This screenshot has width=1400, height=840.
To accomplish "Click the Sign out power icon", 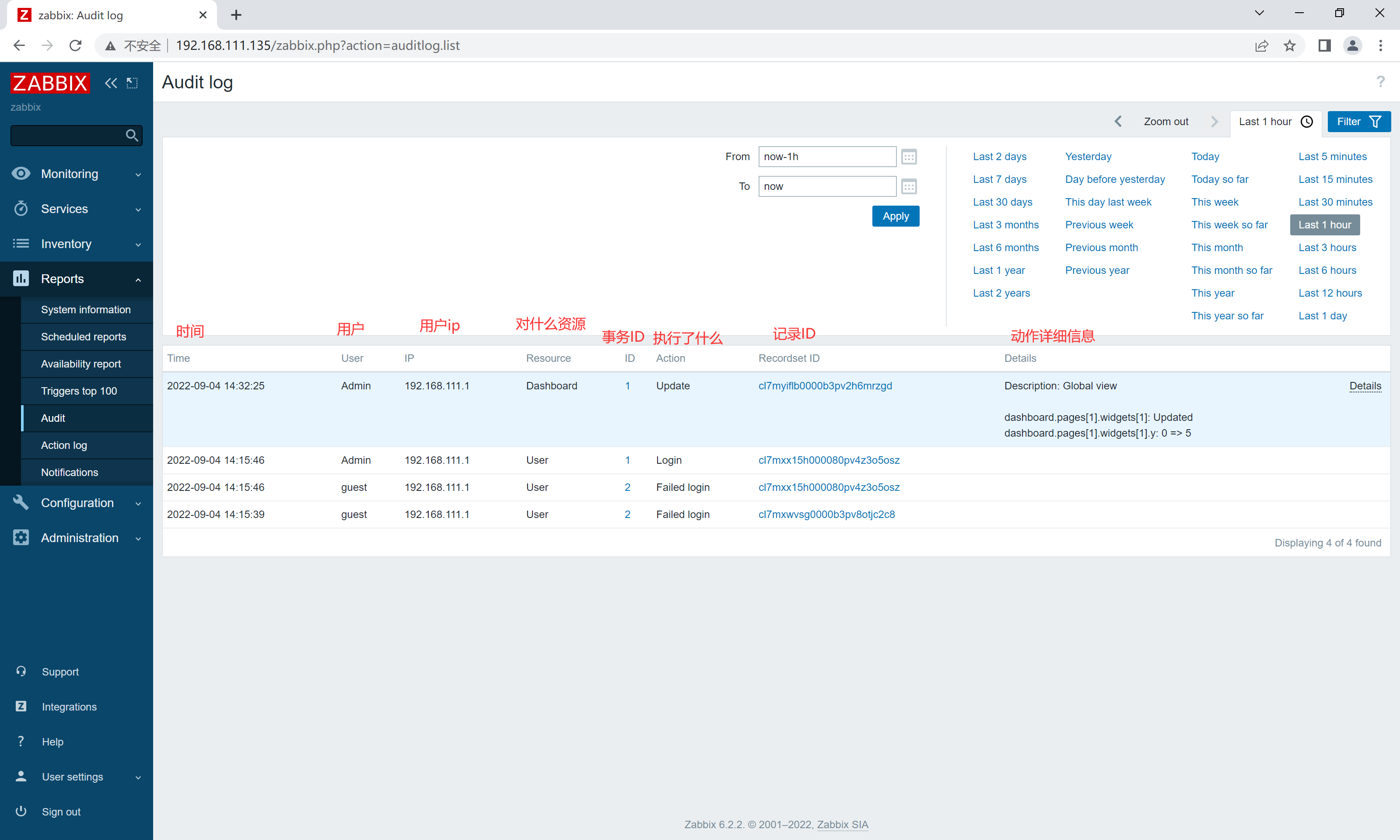I will (21, 811).
